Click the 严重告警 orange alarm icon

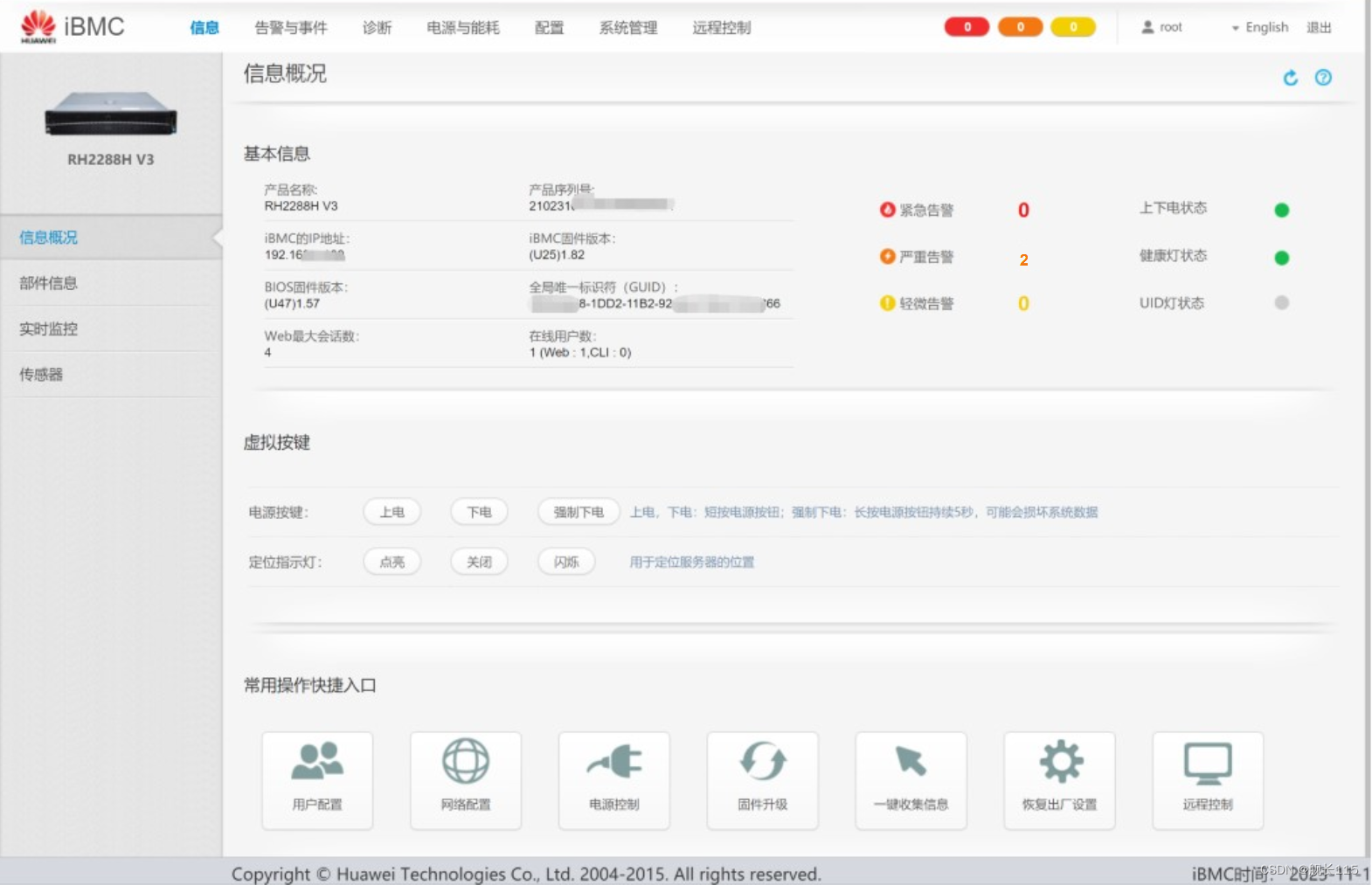pos(887,256)
